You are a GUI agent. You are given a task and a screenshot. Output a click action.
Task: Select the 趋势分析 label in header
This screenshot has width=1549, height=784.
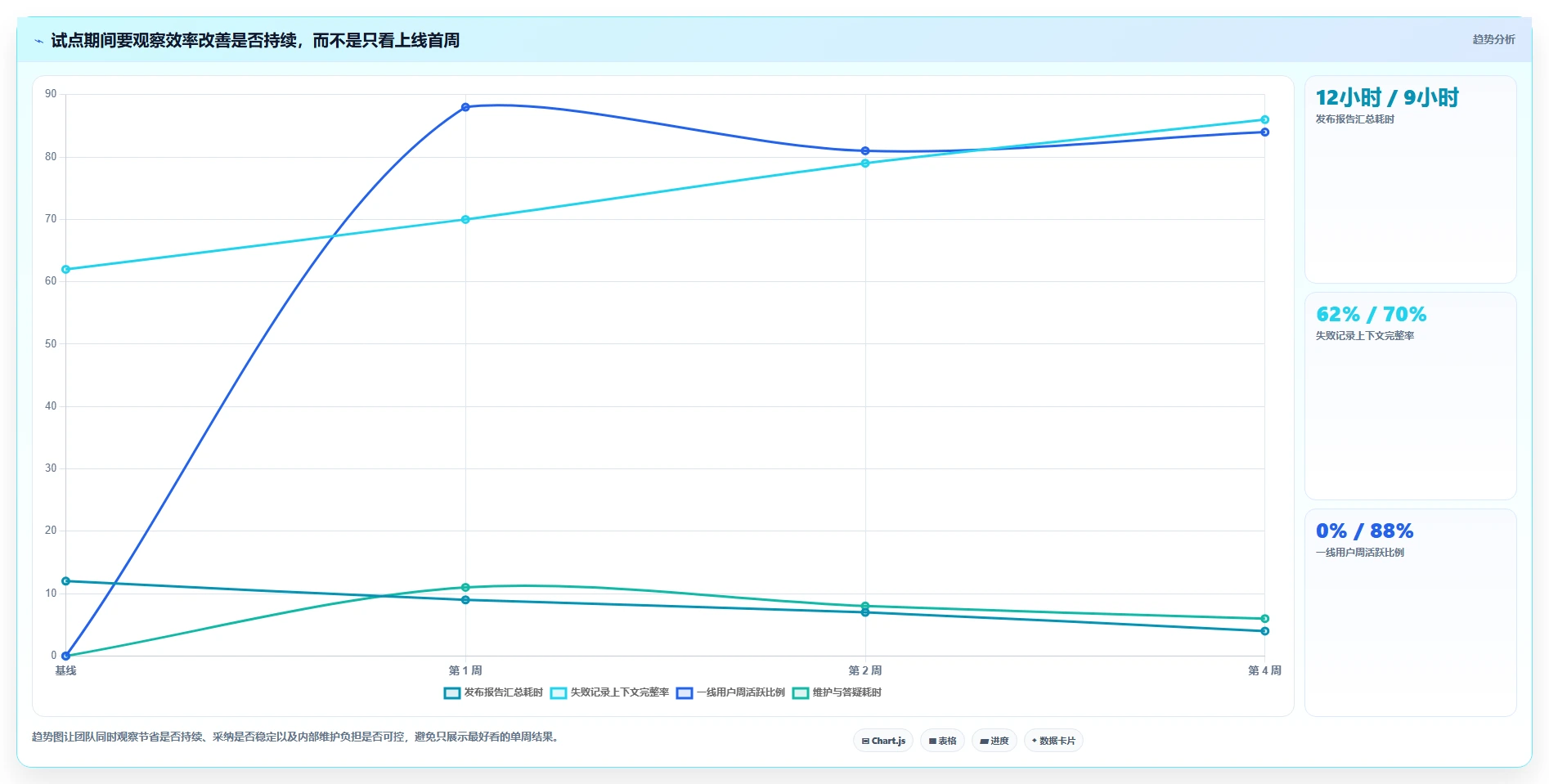click(x=1493, y=39)
